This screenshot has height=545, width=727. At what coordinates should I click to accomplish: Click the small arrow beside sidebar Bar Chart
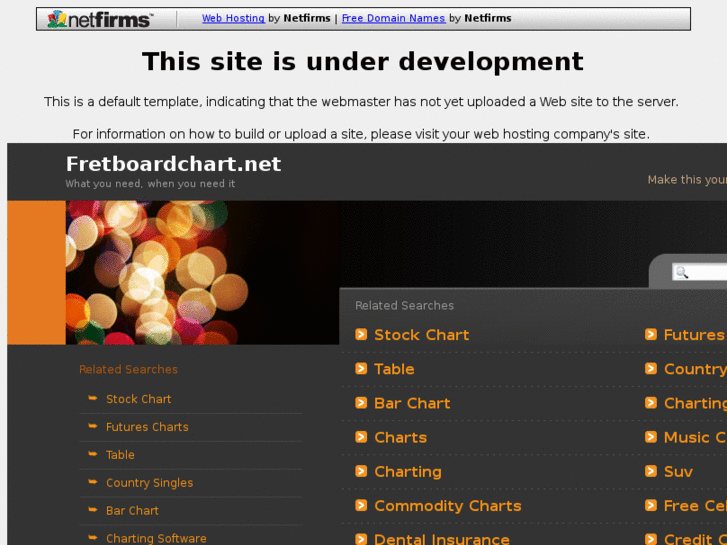(x=93, y=510)
